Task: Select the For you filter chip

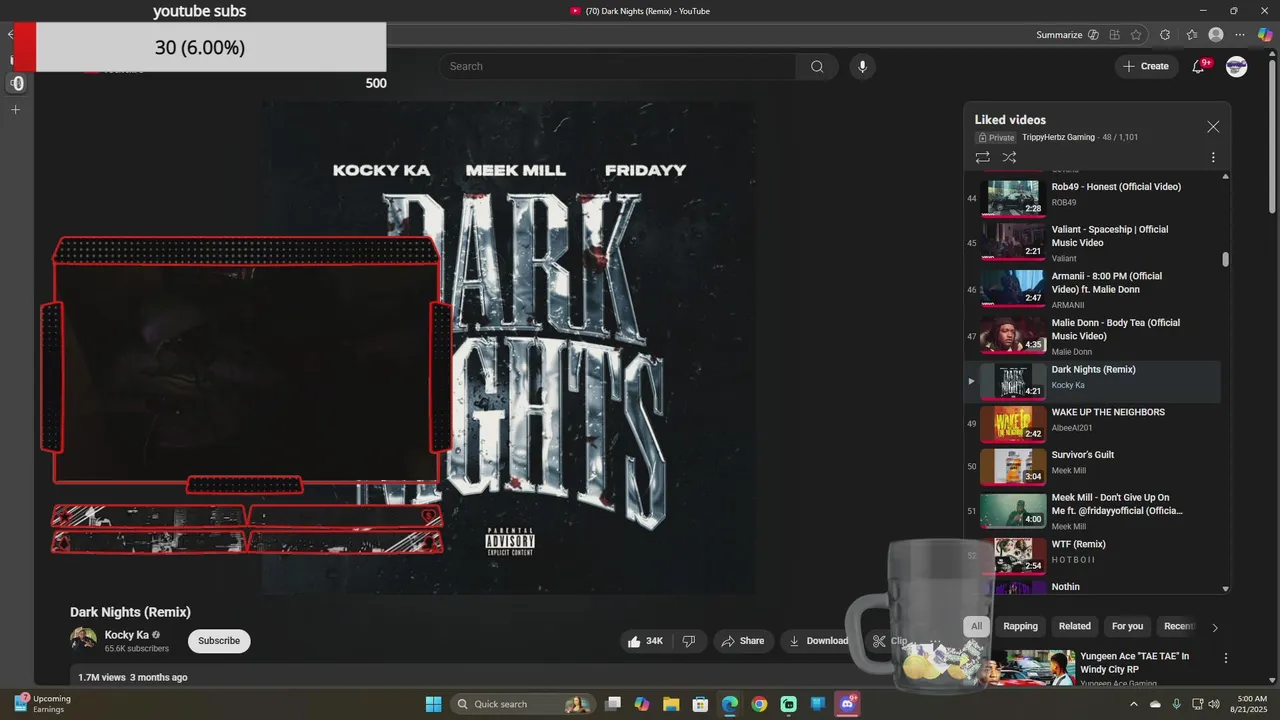Action: (1127, 626)
